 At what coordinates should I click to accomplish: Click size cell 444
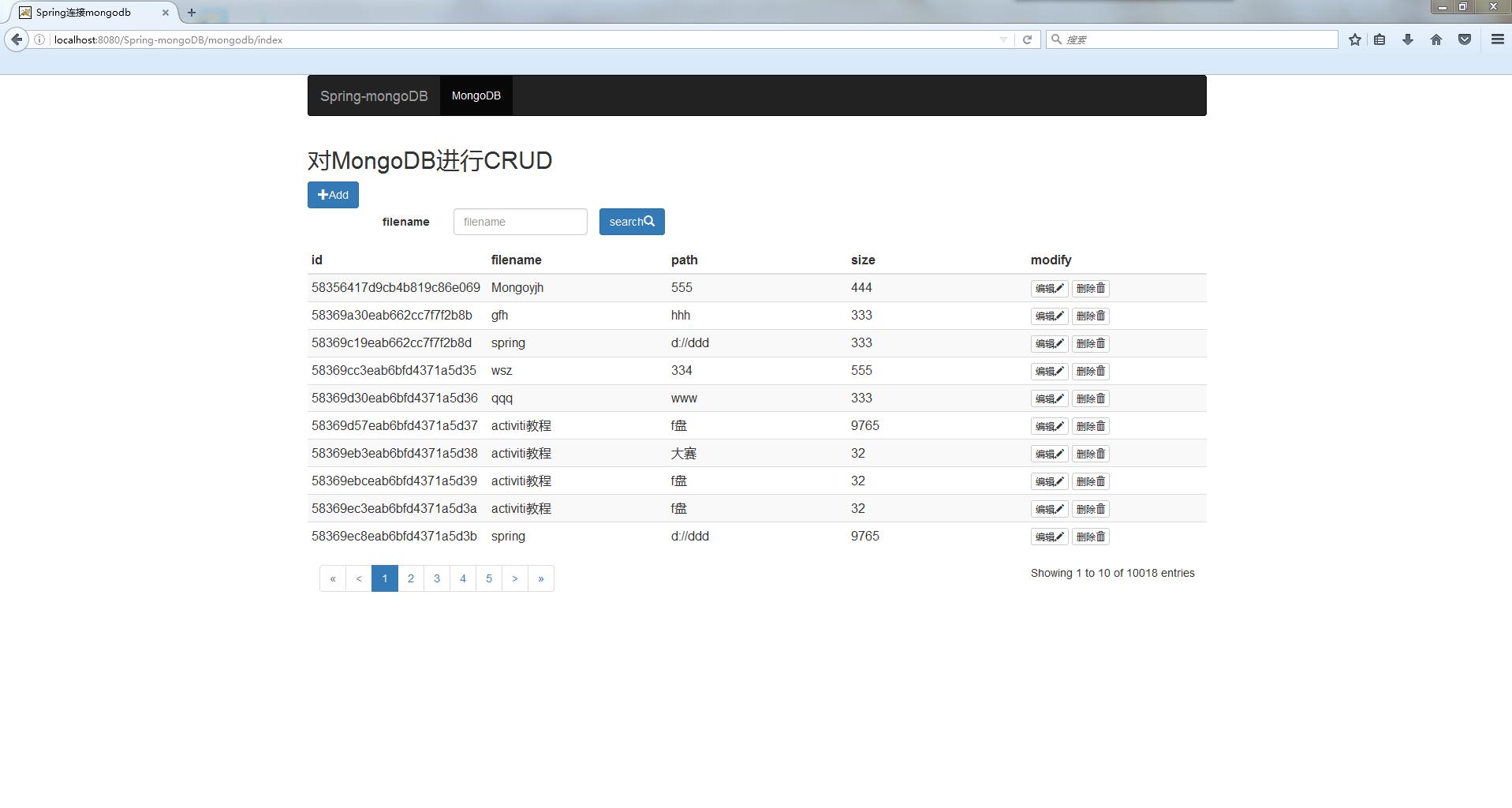point(861,288)
